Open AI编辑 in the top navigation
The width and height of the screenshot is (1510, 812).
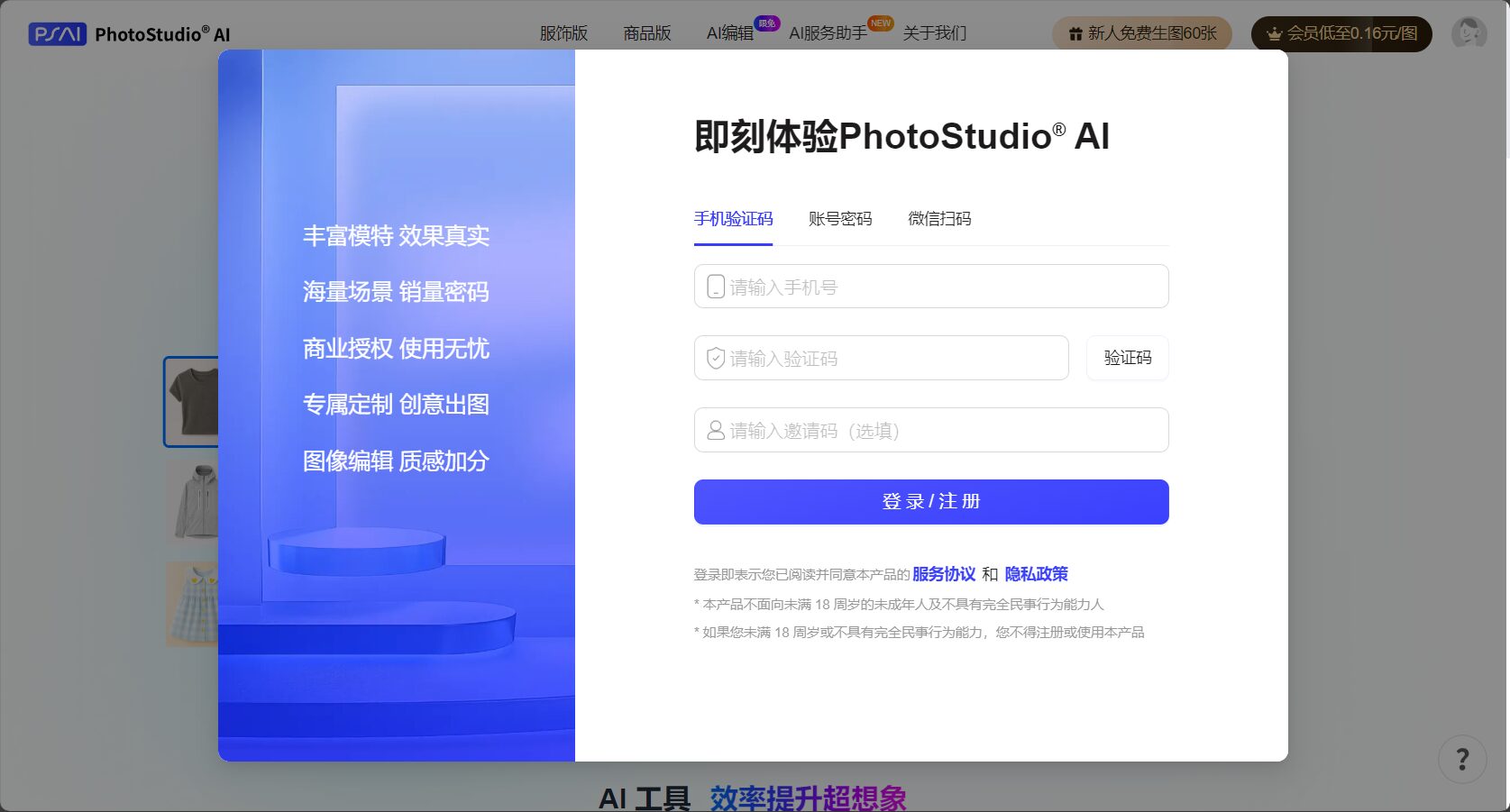pos(730,33)
